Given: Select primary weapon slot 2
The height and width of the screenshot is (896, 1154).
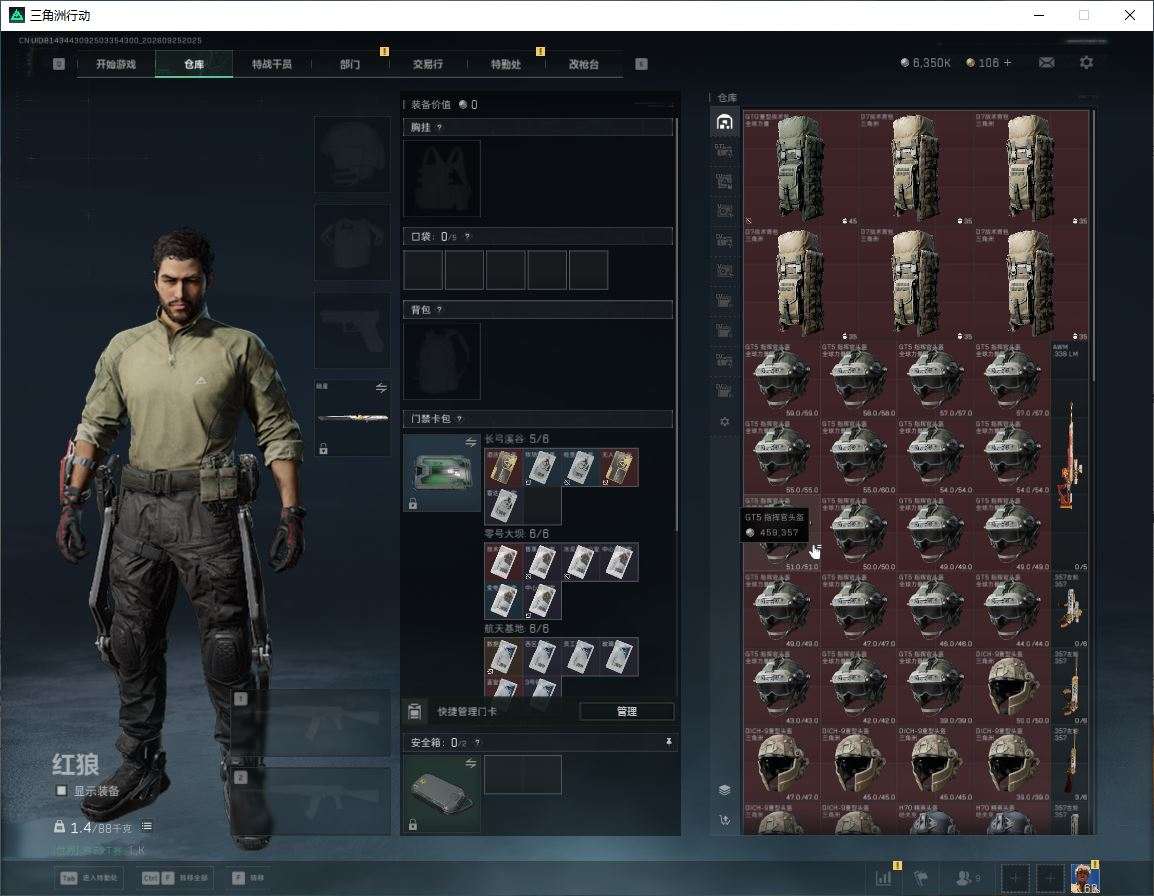Looking at the screenshot, I should 311,801.
